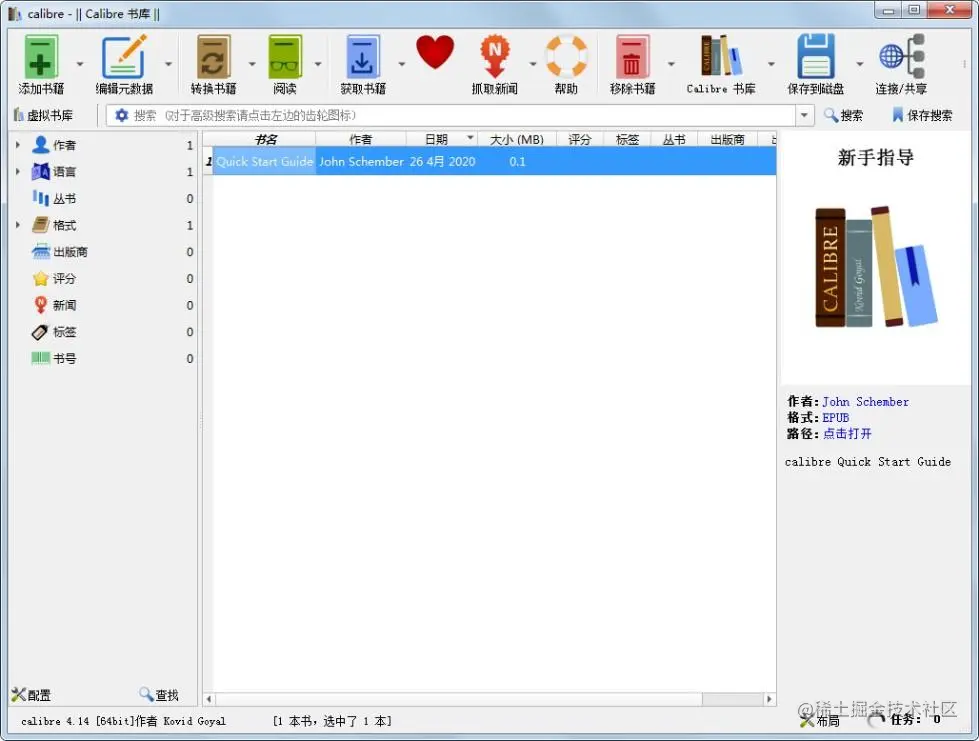Click the Remove books (移除书籍) icon
This screenshot has width=979, height=741.
[632, 57]
